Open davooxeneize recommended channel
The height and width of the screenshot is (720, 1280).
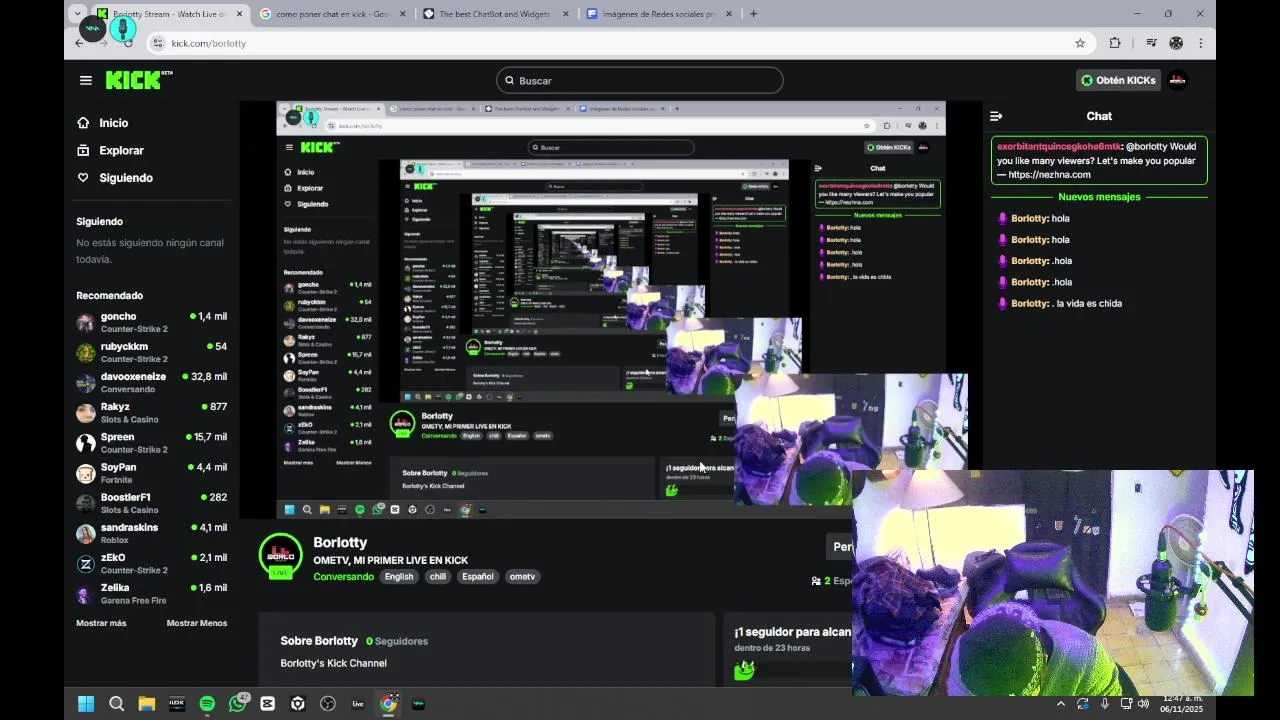tap(152, 382)
